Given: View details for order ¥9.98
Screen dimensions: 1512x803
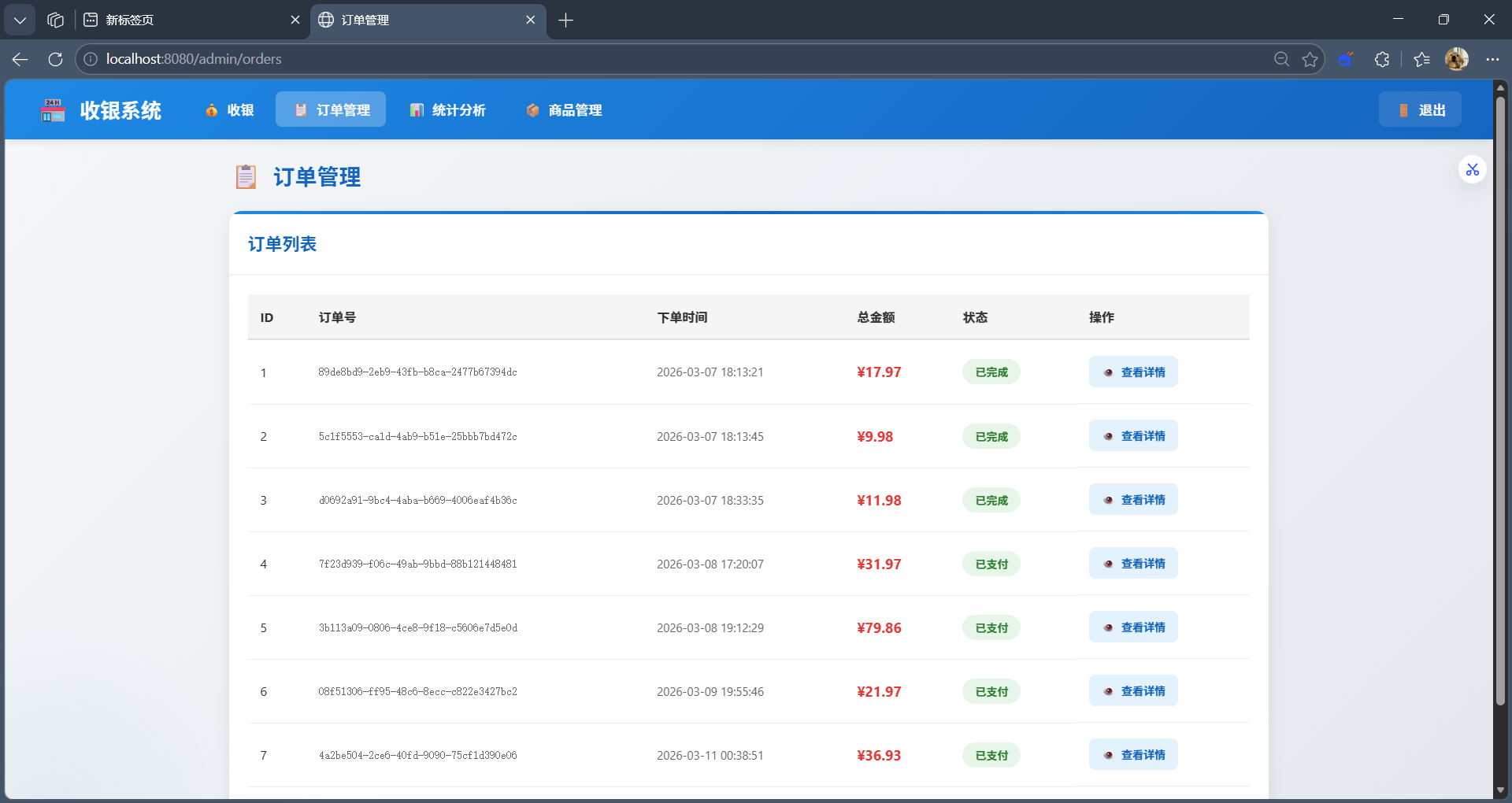Looking at the screenshot, I should (1133, 436).
